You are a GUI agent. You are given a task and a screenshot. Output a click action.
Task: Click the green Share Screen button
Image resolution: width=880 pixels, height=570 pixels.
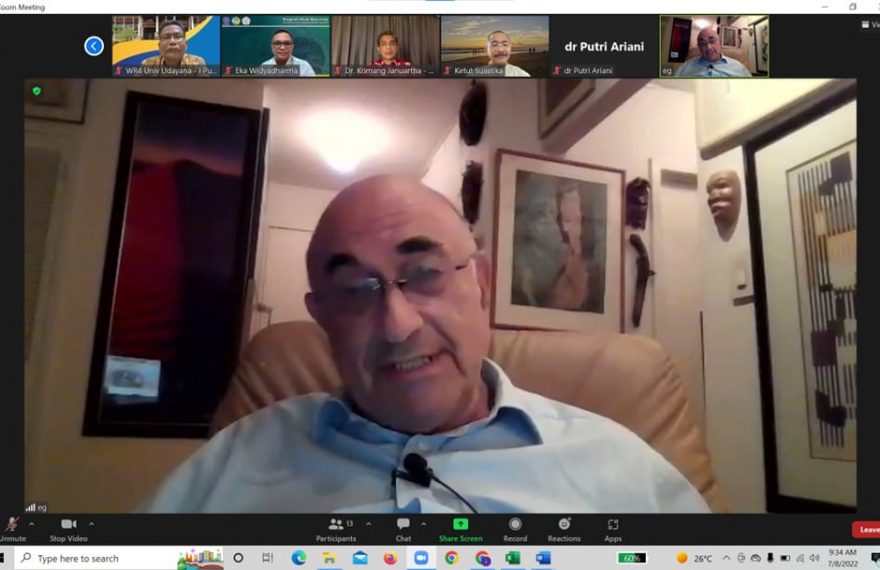click(x=460, y=527)
